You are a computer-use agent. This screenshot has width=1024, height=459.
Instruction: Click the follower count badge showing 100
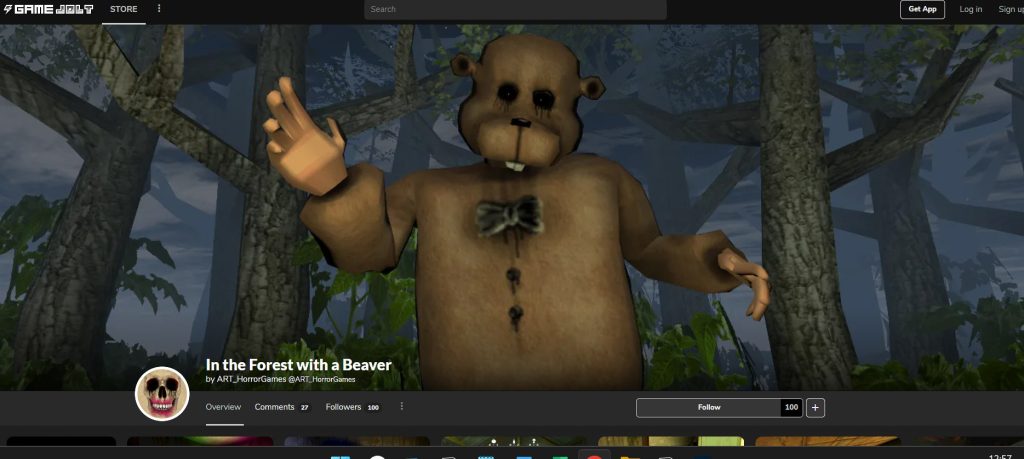(x=791, y=407)
